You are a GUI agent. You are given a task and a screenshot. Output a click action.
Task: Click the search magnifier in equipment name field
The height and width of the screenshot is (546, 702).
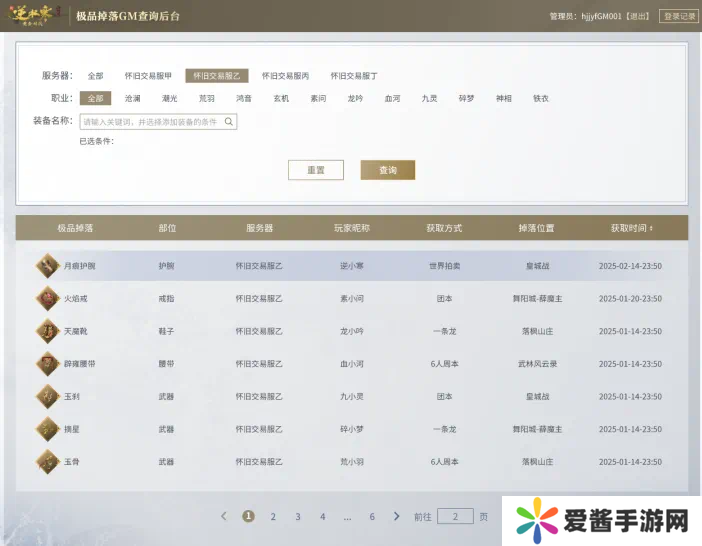point(229,122)
